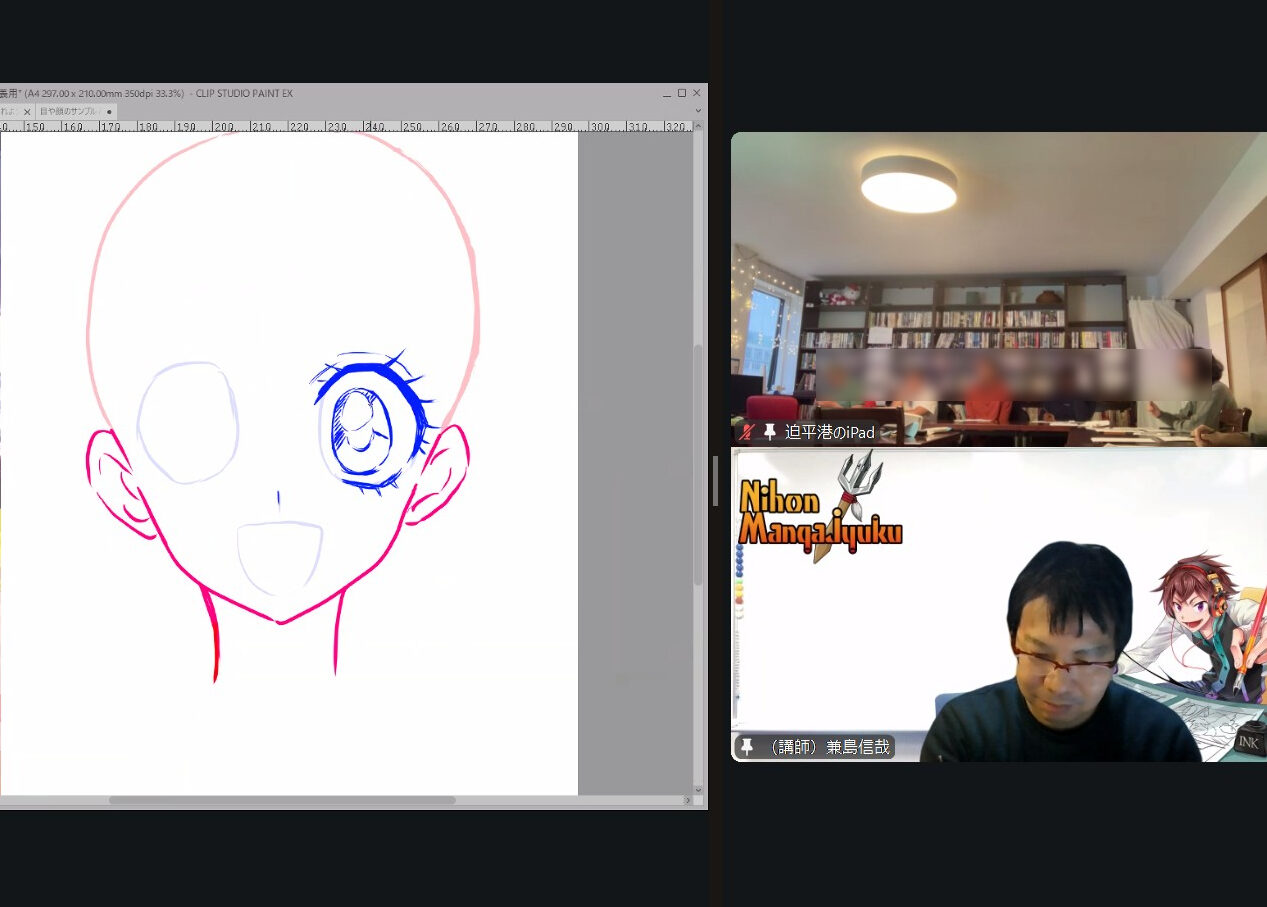
Task: Click the horizontal scrollbar right arrow
Action: click(687, 800)
